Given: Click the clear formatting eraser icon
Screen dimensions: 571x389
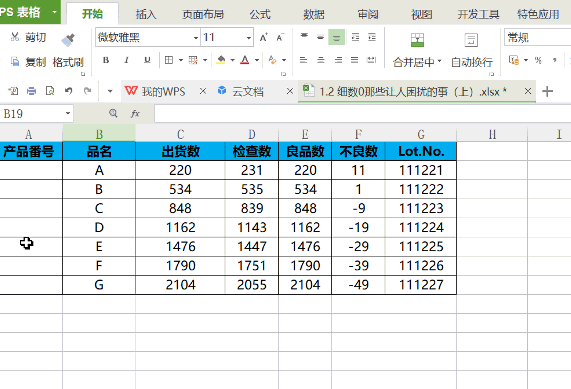Looking at the screenshot, I should 272,60.
